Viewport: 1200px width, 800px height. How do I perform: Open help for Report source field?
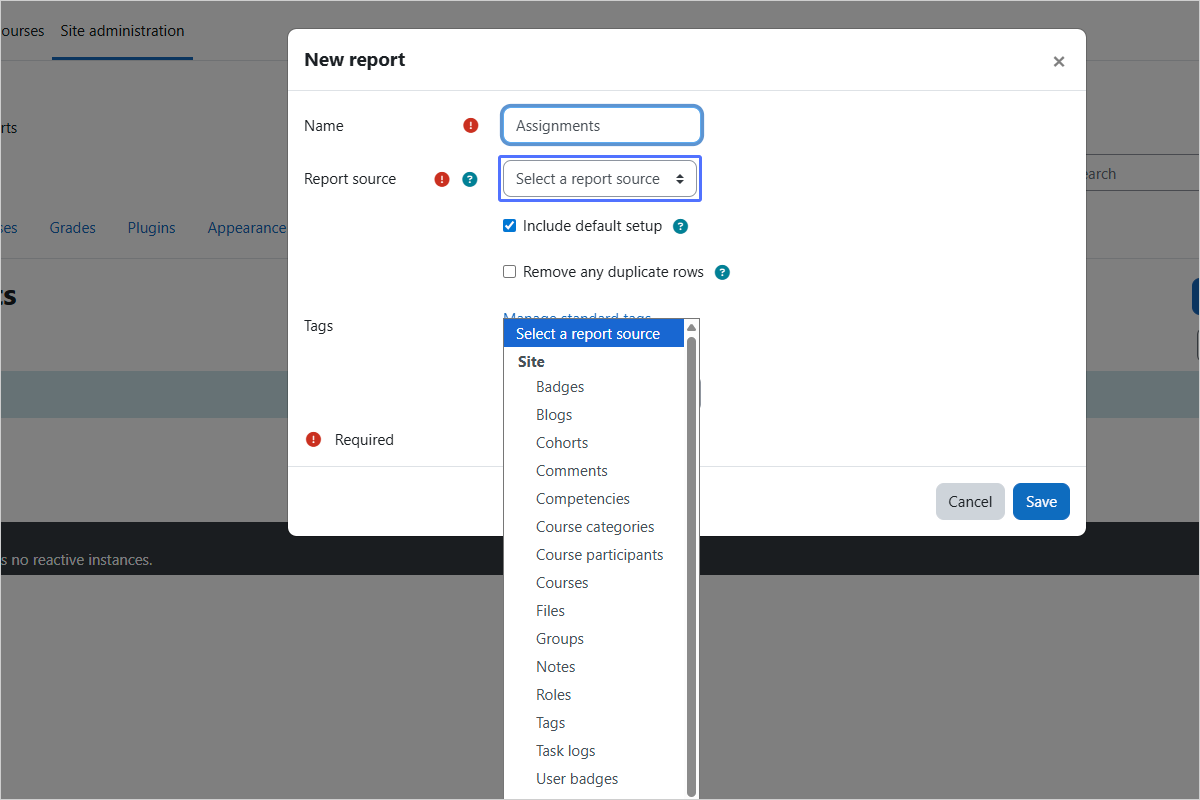pos(470,180)
